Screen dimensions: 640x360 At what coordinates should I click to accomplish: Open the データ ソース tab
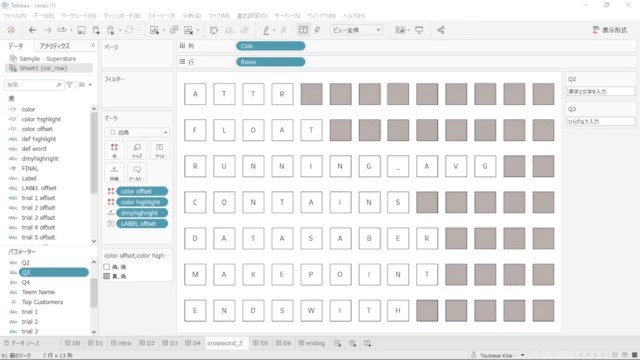[22, 343]
